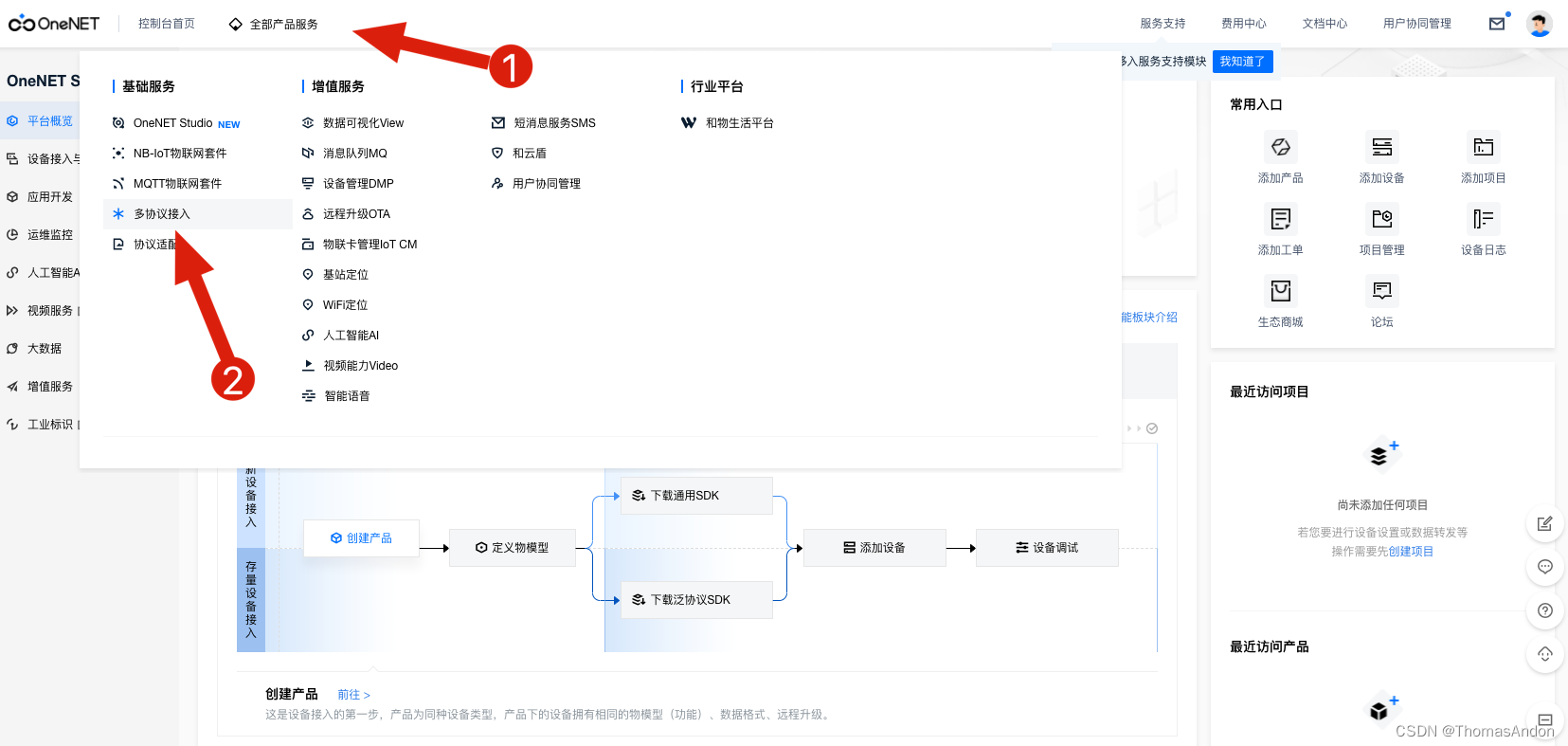1568x746 pixels.
Task: Click the floating help question icon
Action: (1544, 610)
